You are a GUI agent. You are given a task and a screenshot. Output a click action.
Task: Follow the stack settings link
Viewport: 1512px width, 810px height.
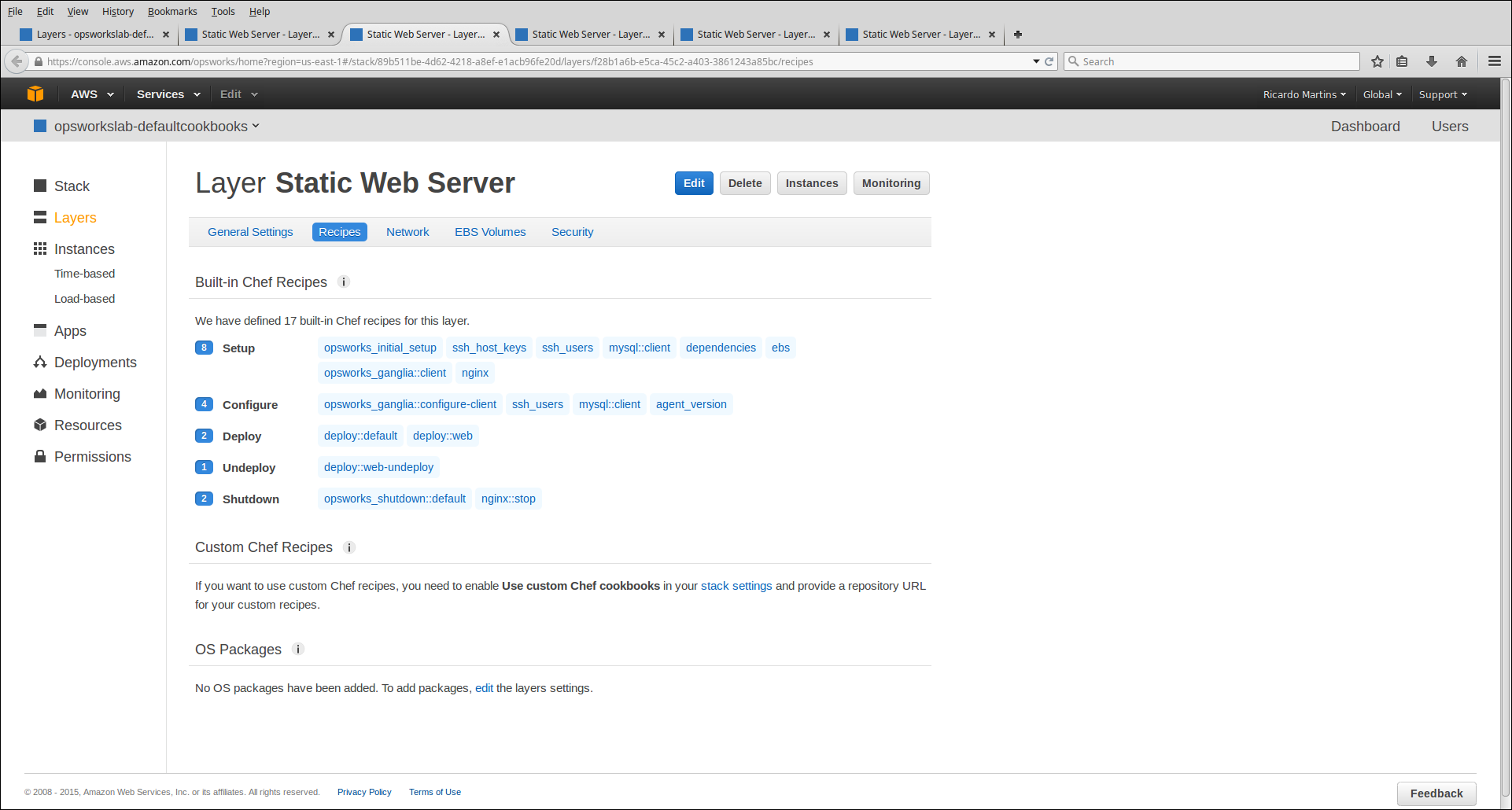click(x=736, y=586)
